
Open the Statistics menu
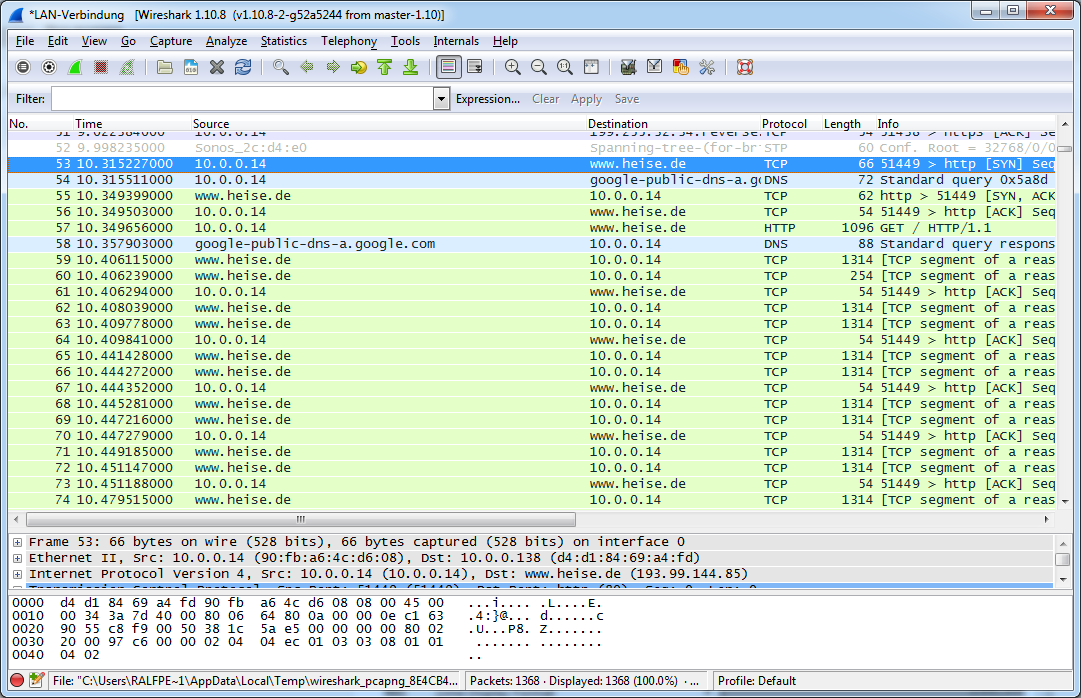284,41
